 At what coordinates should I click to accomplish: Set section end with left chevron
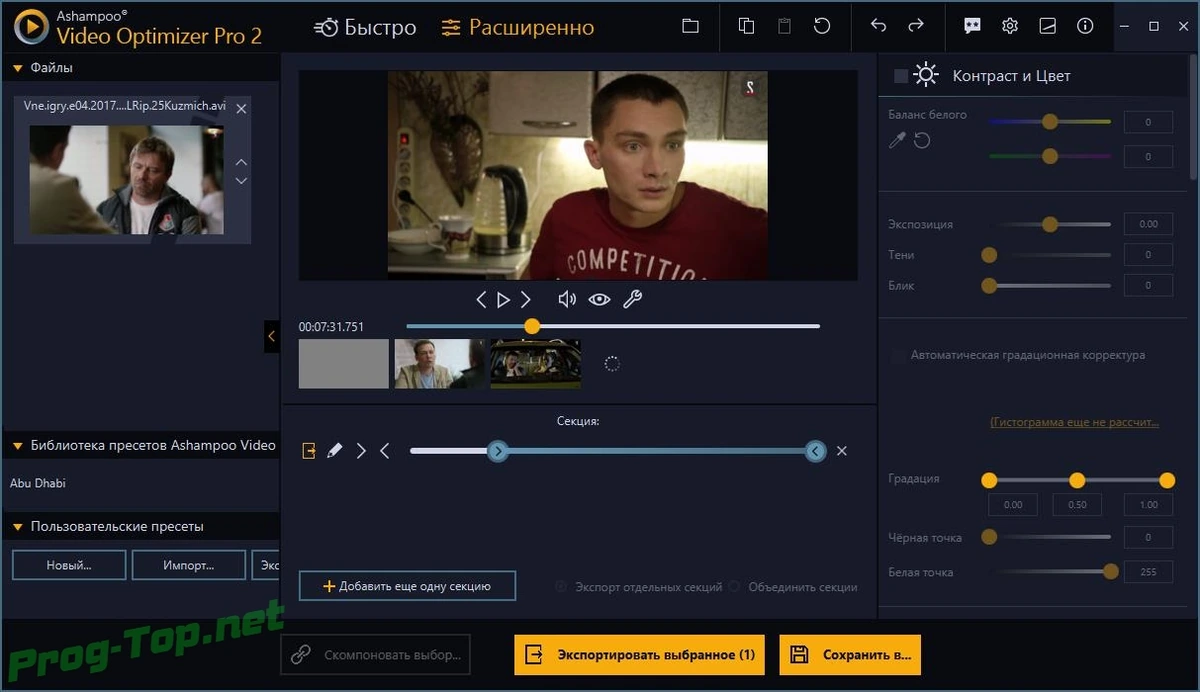tap(385, 451)
